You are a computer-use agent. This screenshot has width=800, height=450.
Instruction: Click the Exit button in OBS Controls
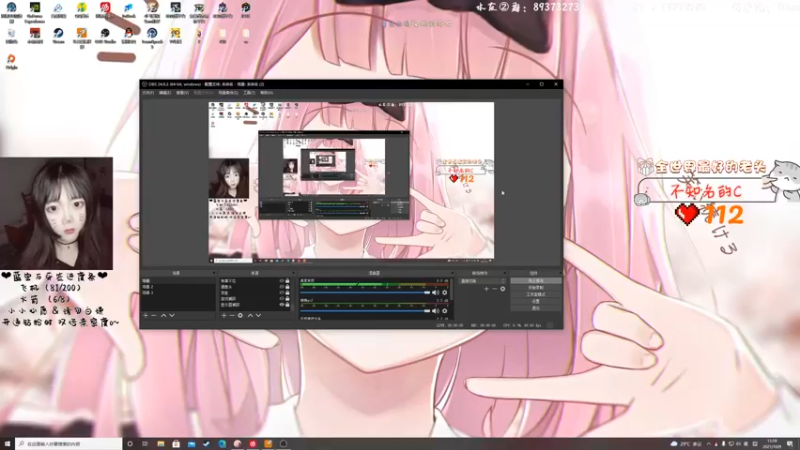point(536,308)
